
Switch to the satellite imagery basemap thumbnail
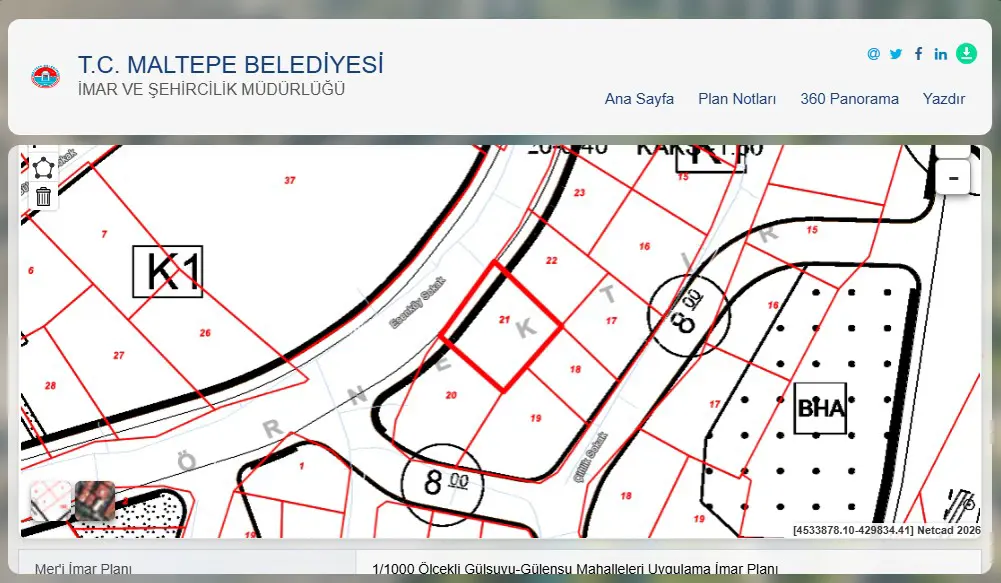95,501
